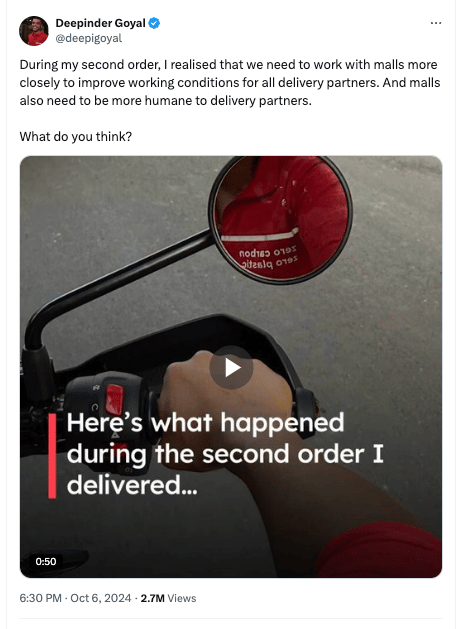Select the tweet's first paragraph about malls
Image resolution: width=463 pixels, height=629 pixels.
(x=230, y=83)
